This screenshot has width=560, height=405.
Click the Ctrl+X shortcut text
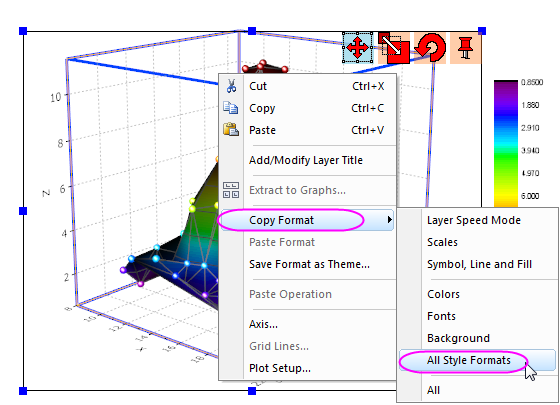tap(368, 86)
